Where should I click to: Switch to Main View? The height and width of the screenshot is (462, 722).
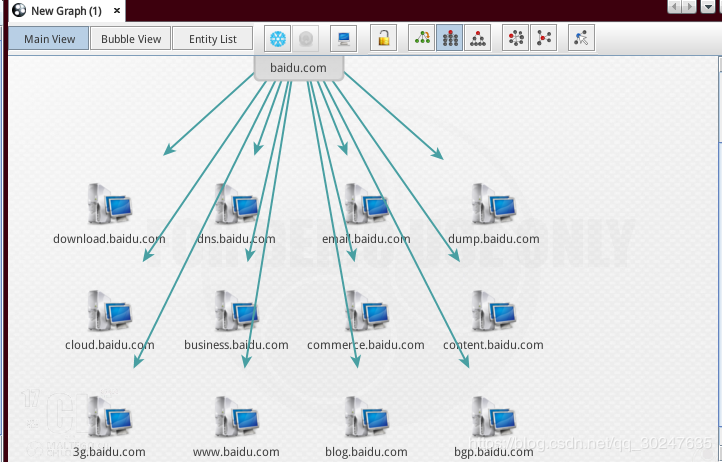(49, 39)
